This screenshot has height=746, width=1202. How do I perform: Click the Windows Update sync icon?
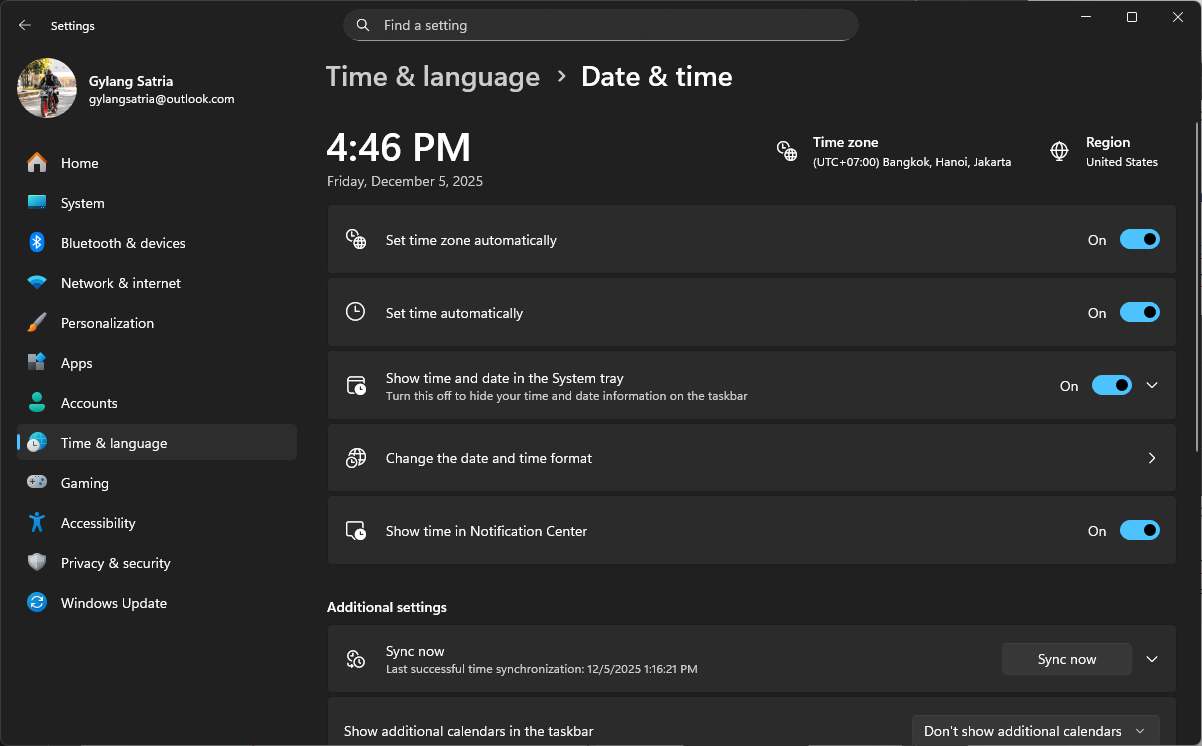pyautogui.click(x=37, y=603)
